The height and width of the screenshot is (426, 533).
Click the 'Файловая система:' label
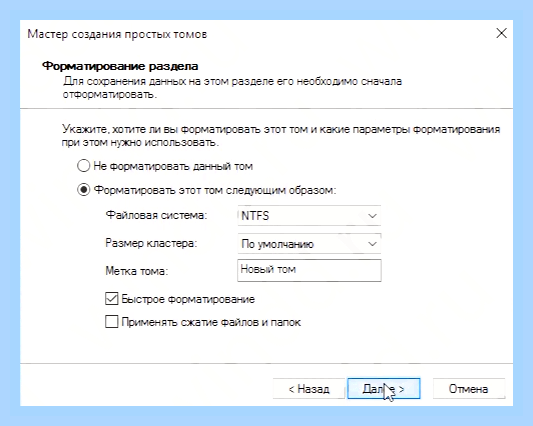click(x=156, y=215)
